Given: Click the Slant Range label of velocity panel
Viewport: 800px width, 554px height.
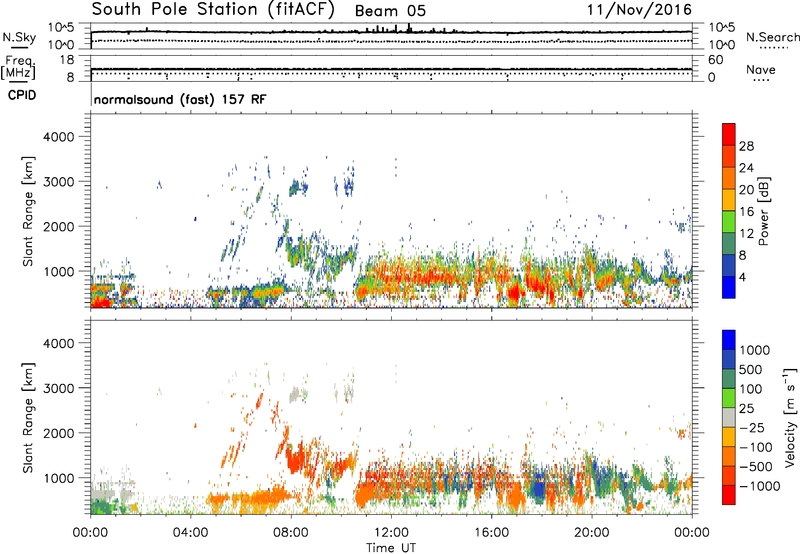Looking at the screenshot, I should [28, 418].
